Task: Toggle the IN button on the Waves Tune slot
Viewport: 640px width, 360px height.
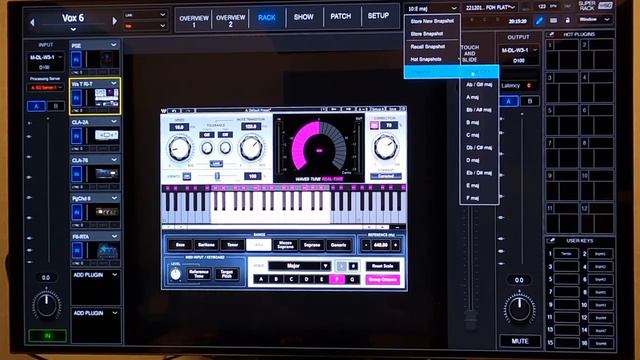Action: pyautogui.click(x=77, y=98)
